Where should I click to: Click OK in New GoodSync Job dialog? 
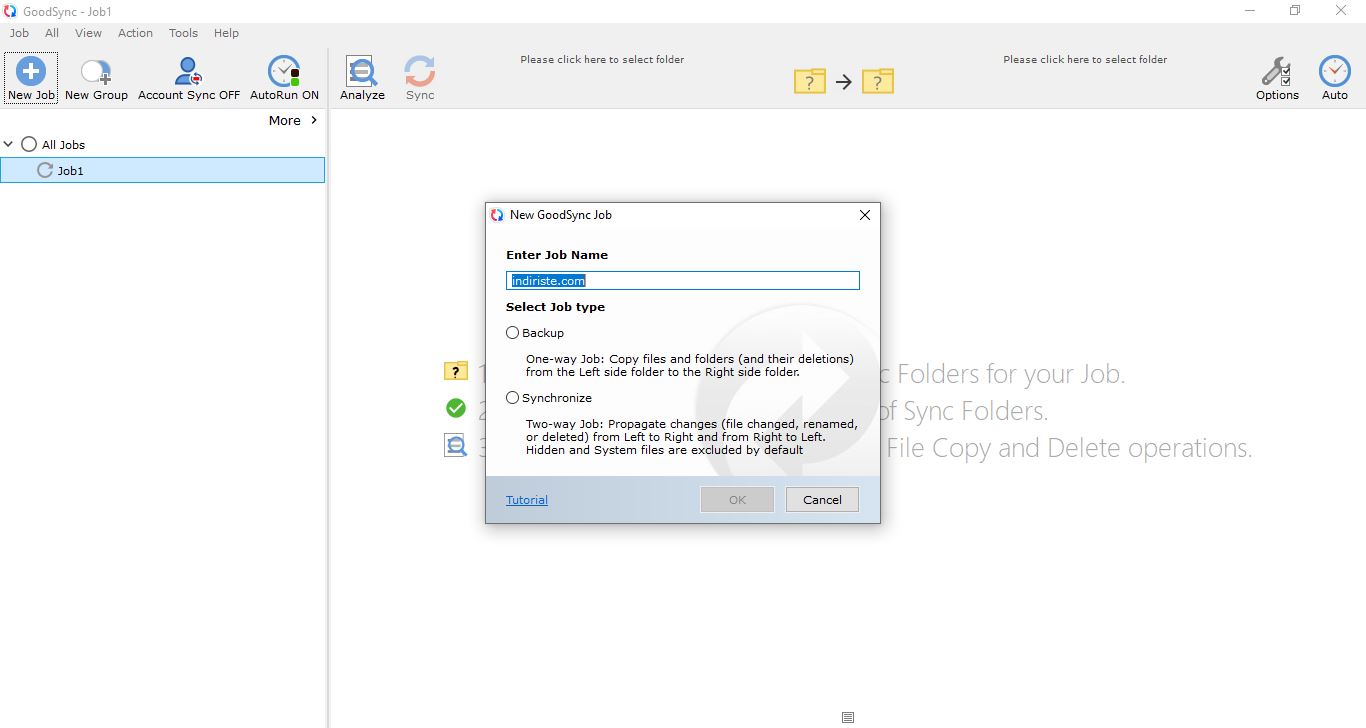[737, 500]
